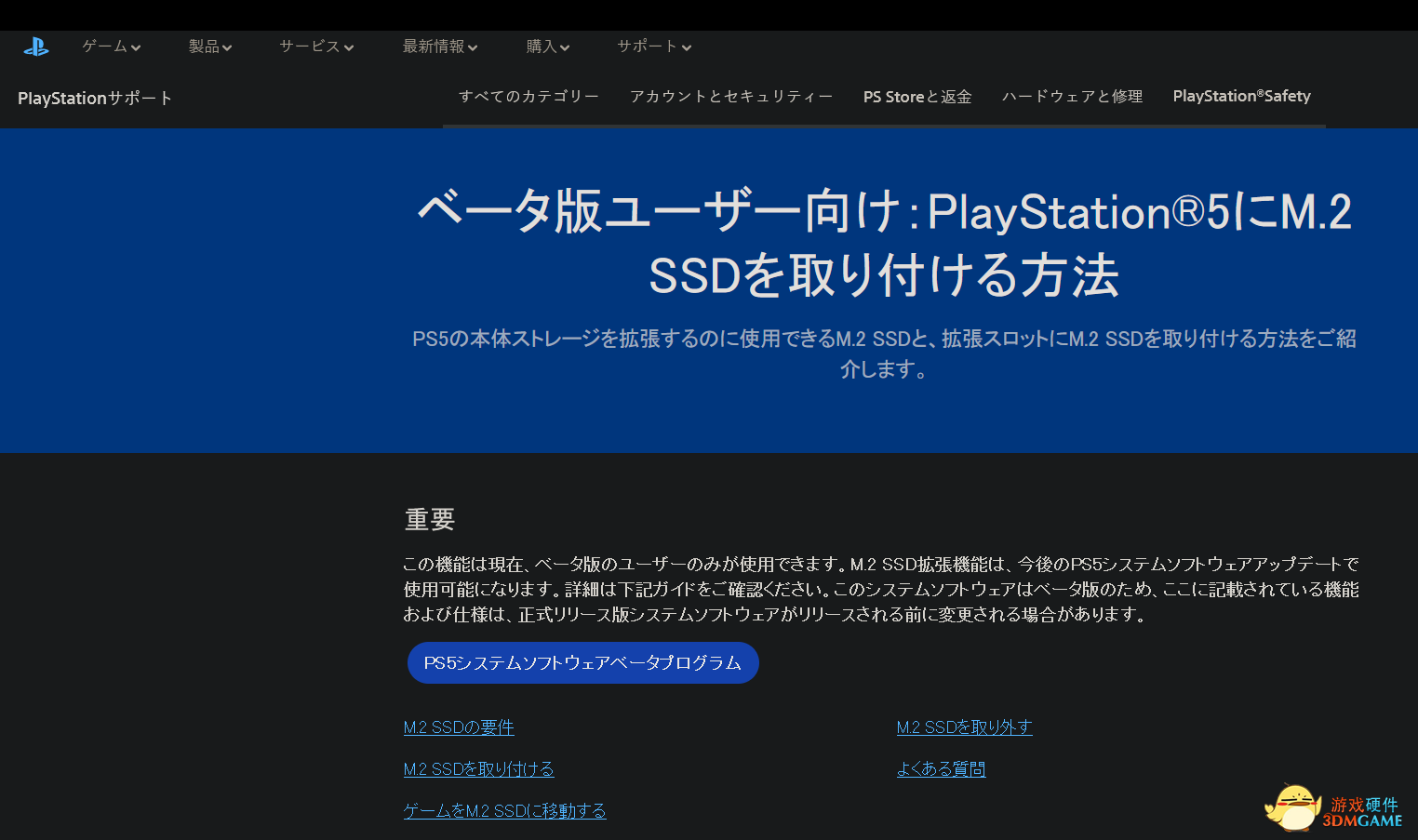The image size is (1418, 840).
Task: Go to よくある質問 link
Action: pos(941,769)
